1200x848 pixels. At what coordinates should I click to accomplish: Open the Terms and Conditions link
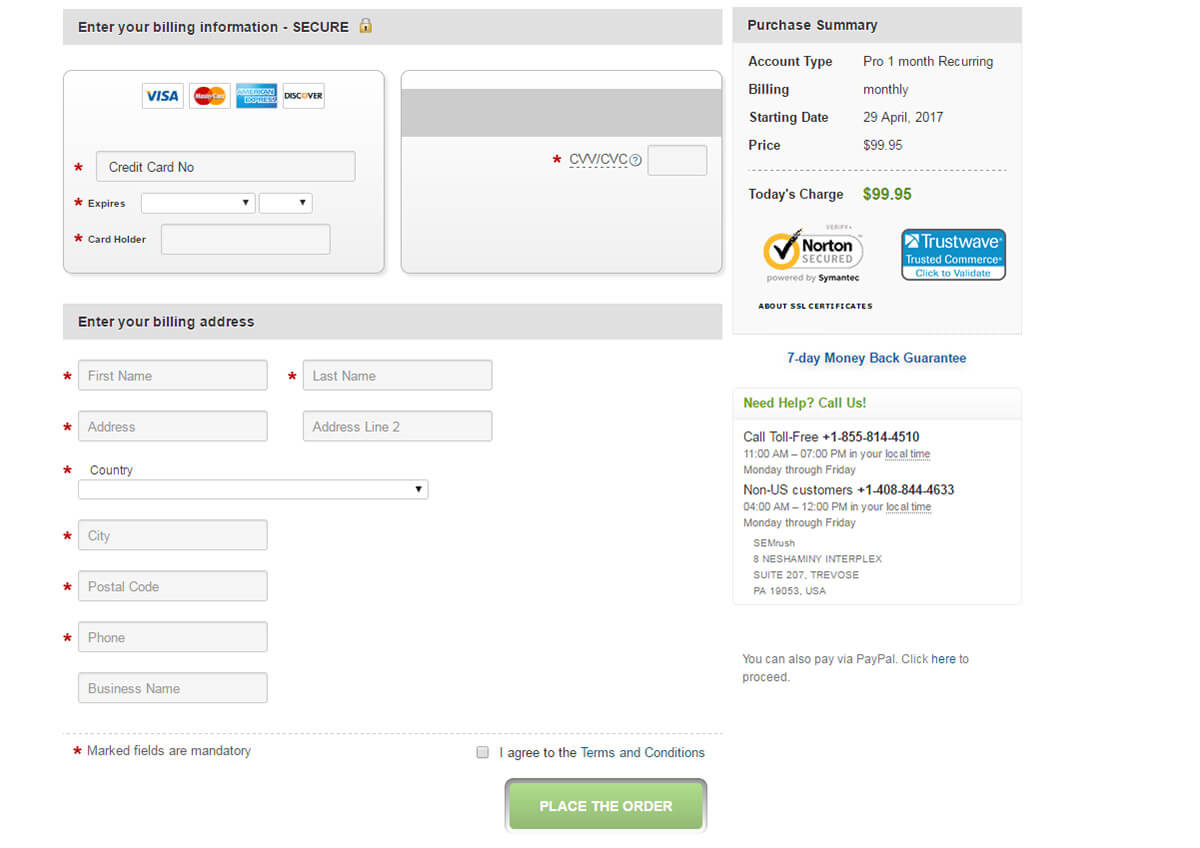coord(643,752)
